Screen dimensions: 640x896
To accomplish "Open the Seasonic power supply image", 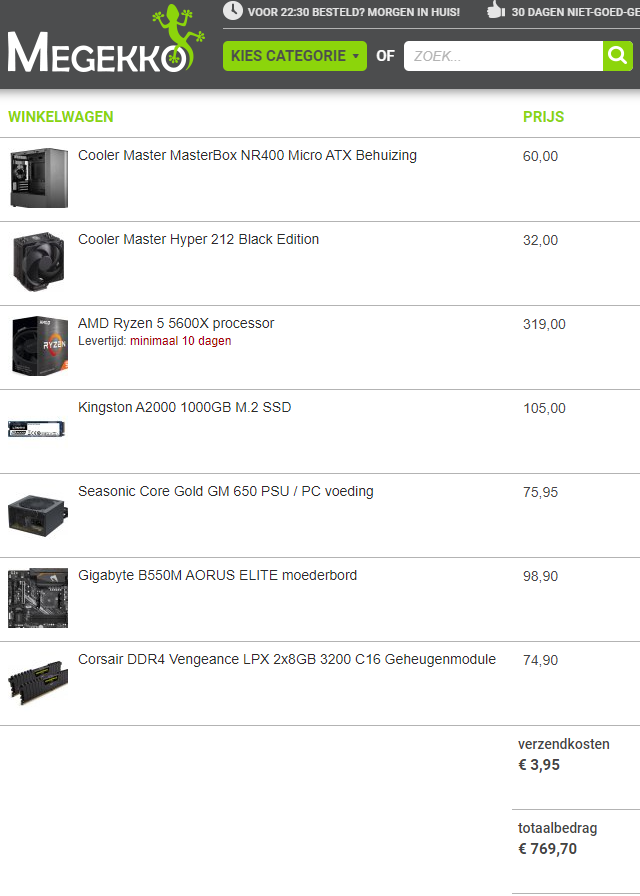I will click(x=38, y=515).
